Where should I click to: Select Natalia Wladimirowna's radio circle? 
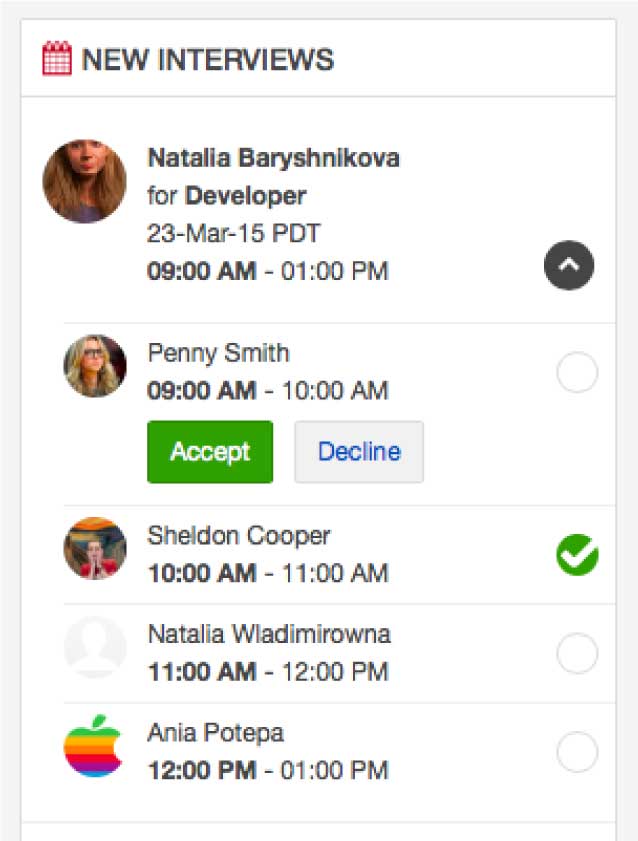(577, 653)
